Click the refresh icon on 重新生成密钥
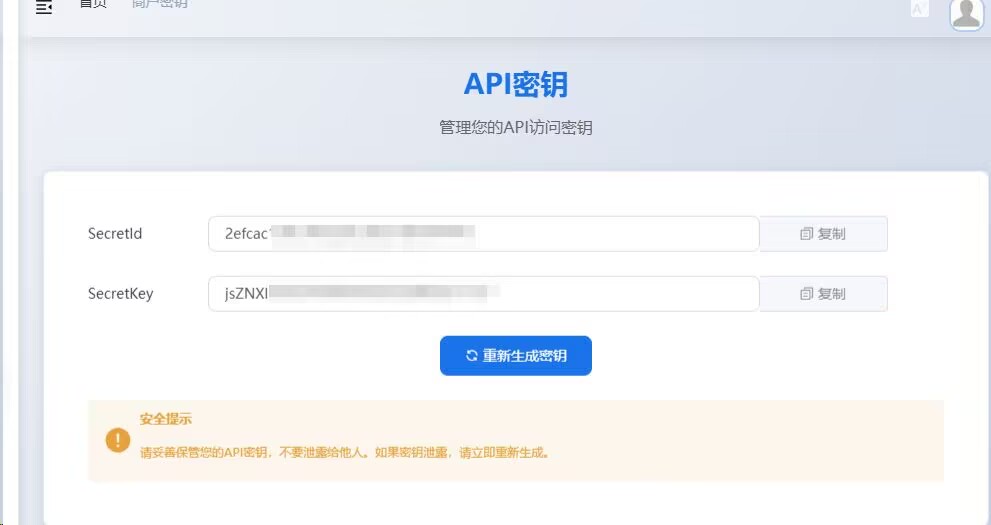Viewport: 991px width, 525px height. point(472,355)
